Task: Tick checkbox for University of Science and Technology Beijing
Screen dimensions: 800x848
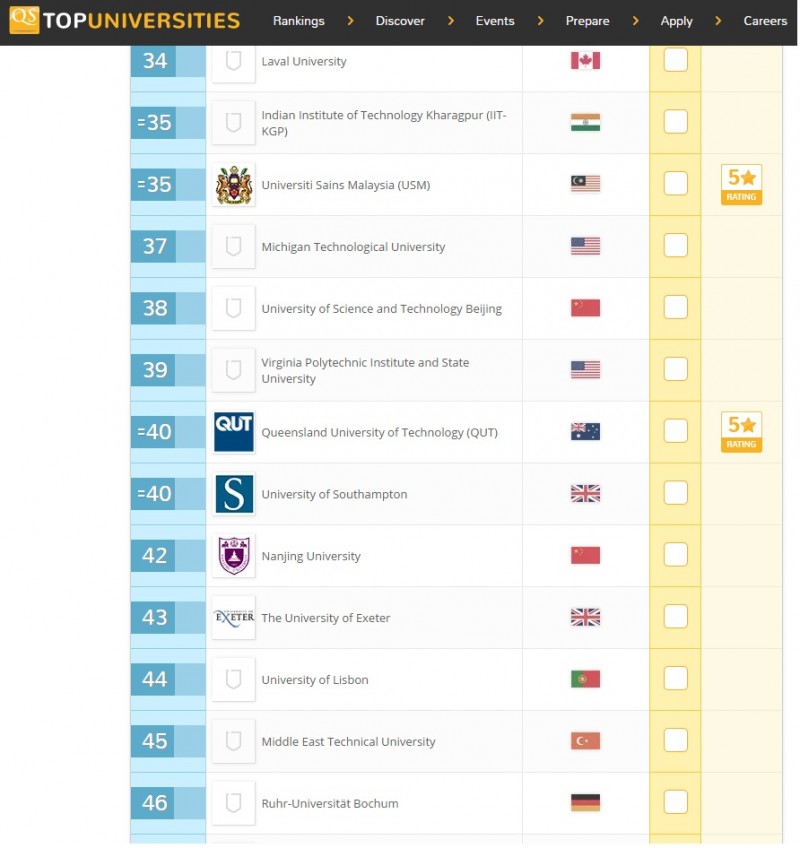Action: (676, 307)
